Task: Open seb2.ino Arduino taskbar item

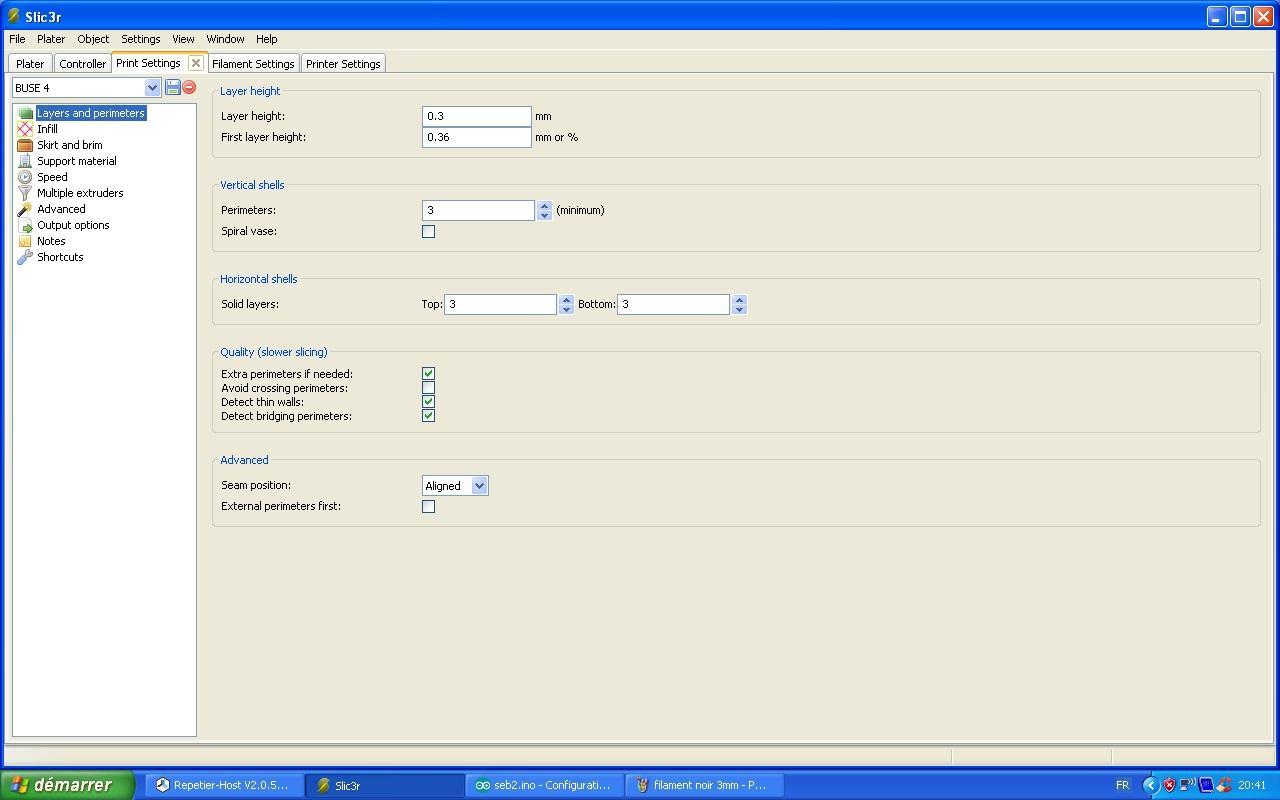Action: (545, 785)
